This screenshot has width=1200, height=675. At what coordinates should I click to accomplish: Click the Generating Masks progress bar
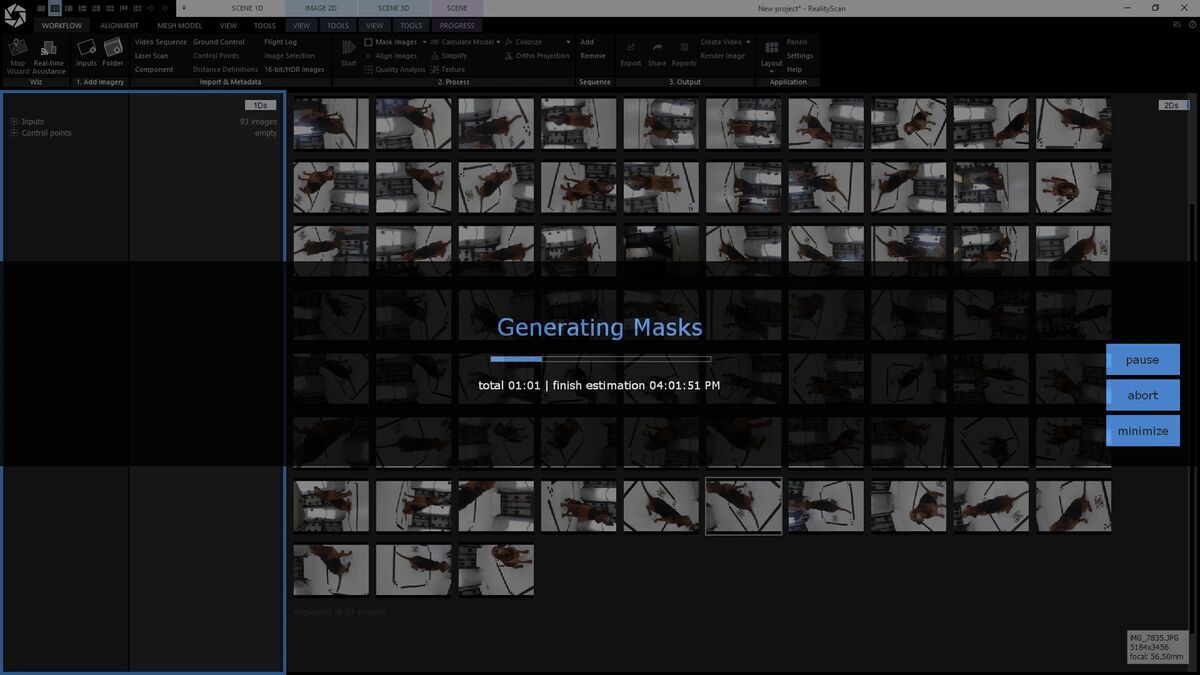pos(600,359)
